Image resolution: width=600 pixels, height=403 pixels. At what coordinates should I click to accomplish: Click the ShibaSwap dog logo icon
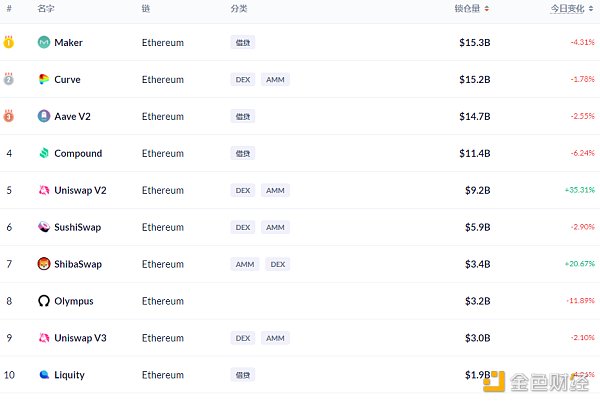[44, 264]
